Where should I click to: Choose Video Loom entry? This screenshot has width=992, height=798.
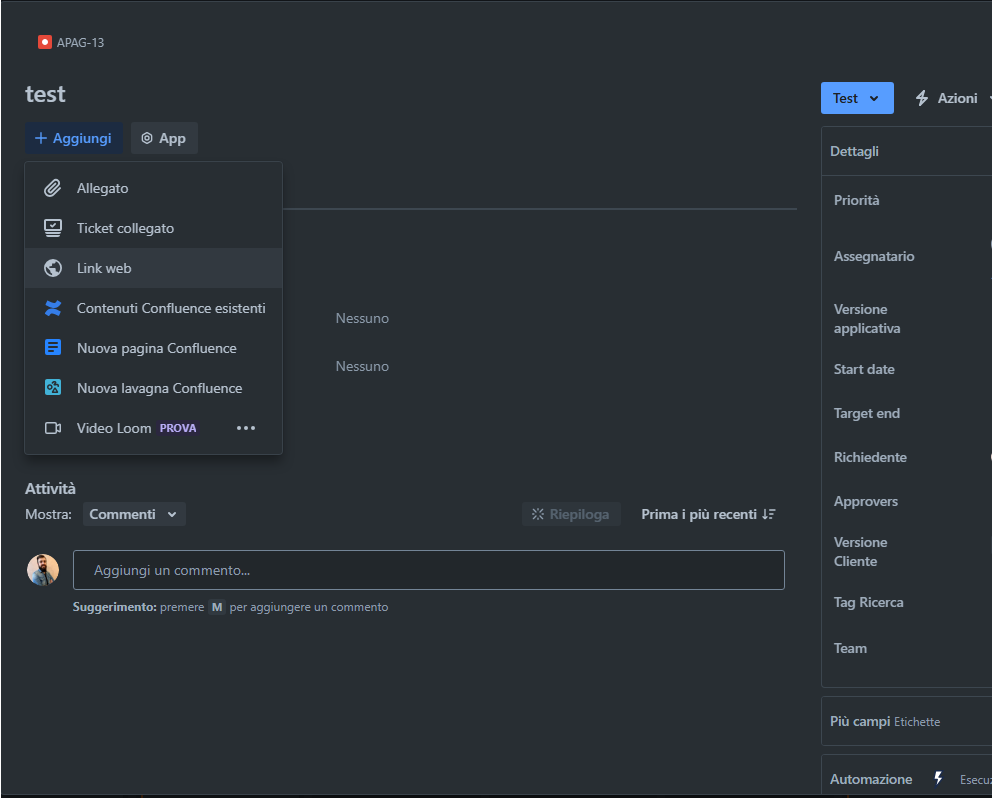pyautogui.click(x=153, y=428)
